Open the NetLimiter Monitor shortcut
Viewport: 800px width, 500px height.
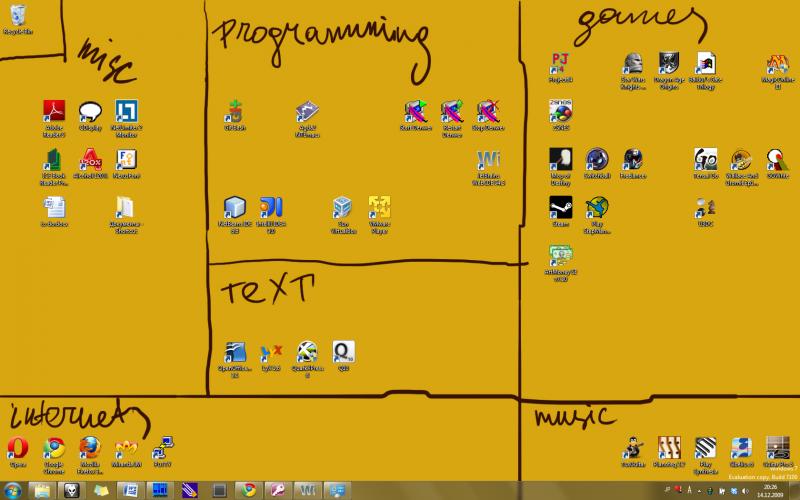[127, 111]
